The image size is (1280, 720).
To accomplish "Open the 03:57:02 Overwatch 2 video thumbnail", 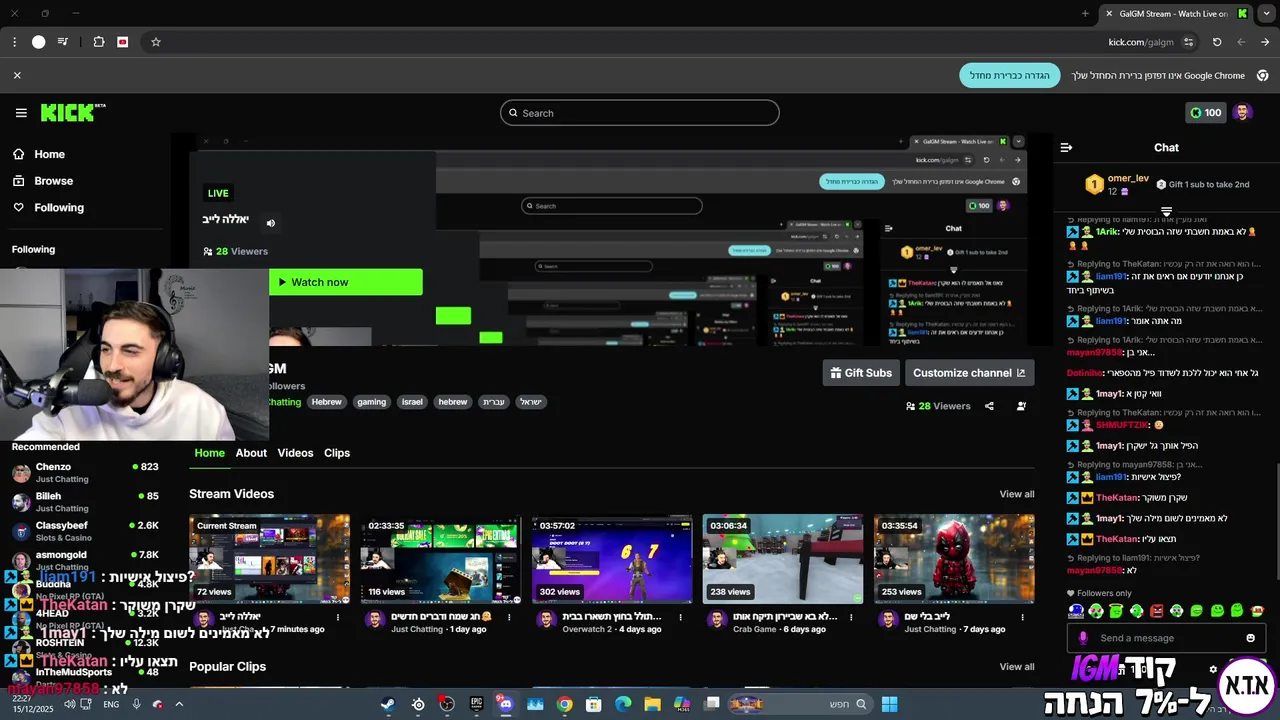I will pos(612,559).
